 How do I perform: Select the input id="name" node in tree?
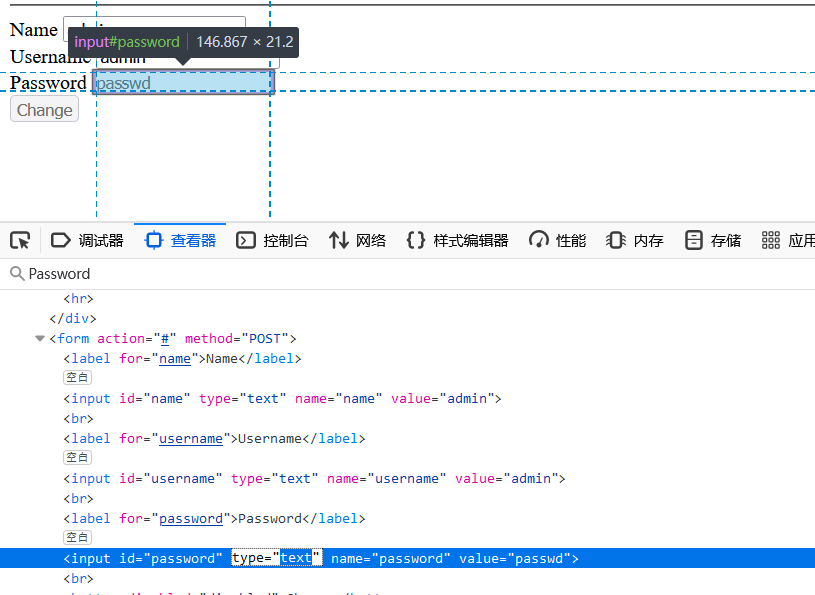click(280, 399)
